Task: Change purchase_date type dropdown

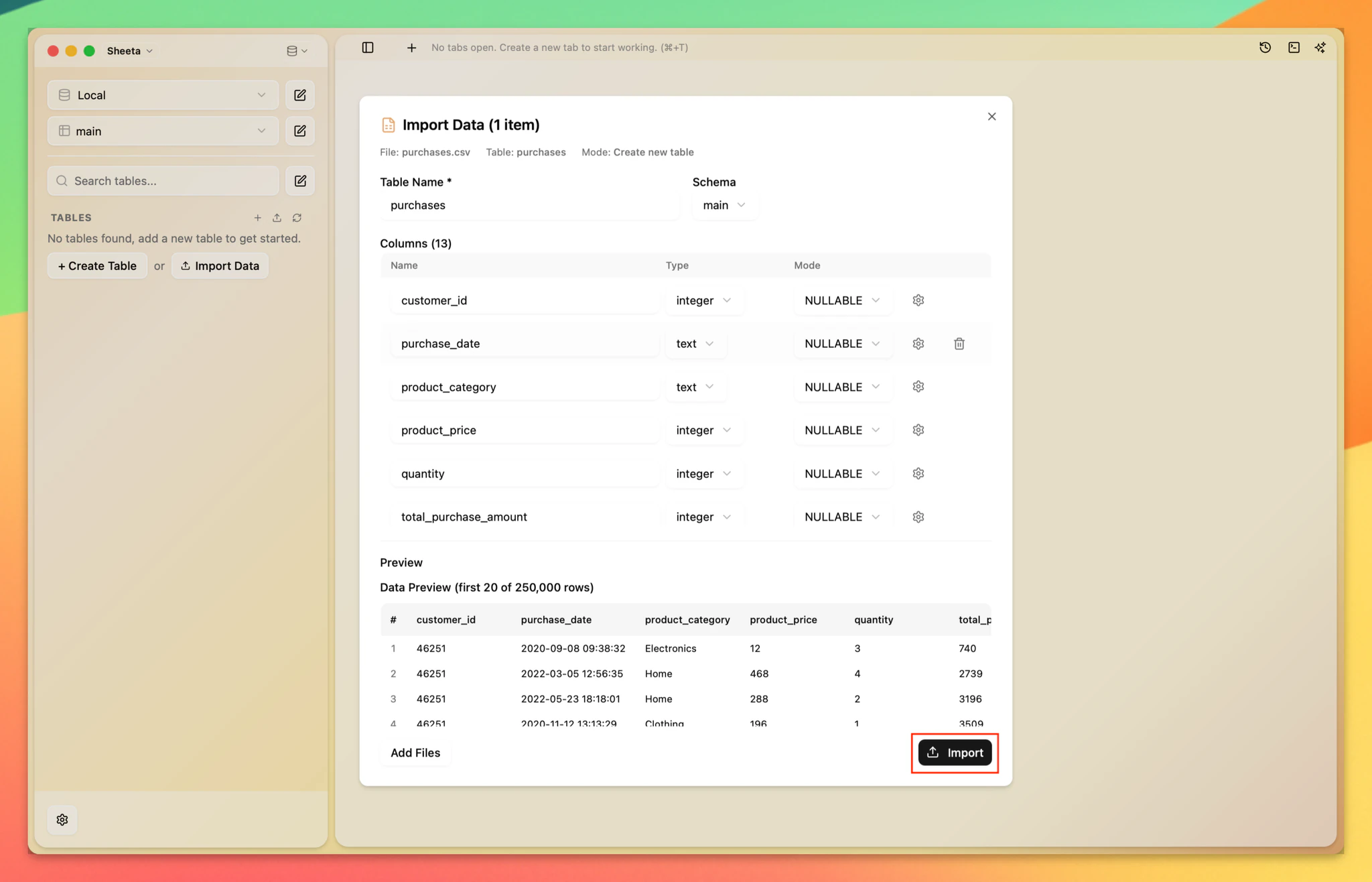Action: 695,343
